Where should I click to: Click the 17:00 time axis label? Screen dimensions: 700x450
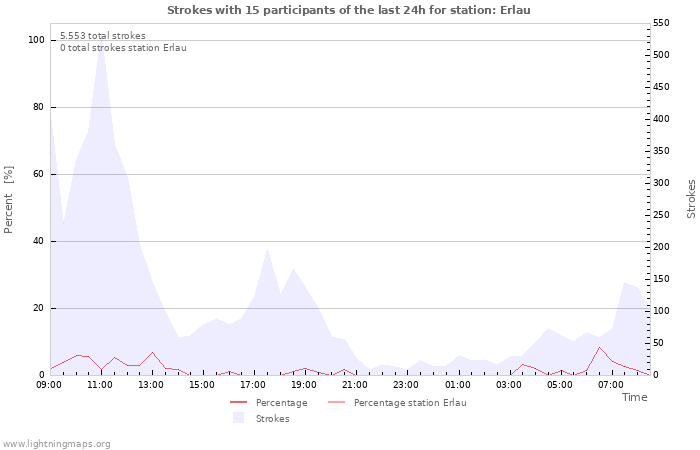[253, 385]
